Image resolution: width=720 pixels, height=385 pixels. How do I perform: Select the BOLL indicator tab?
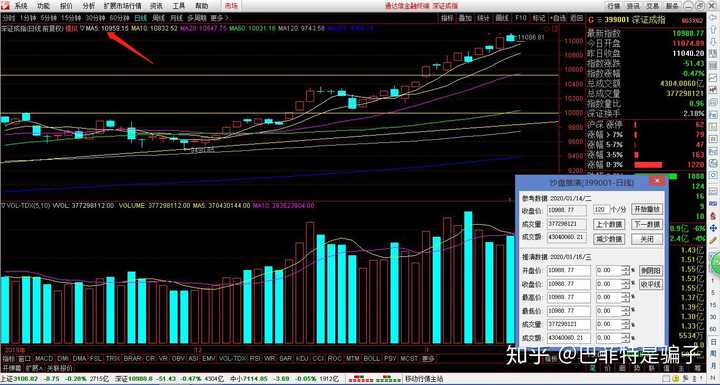point(371,358)
